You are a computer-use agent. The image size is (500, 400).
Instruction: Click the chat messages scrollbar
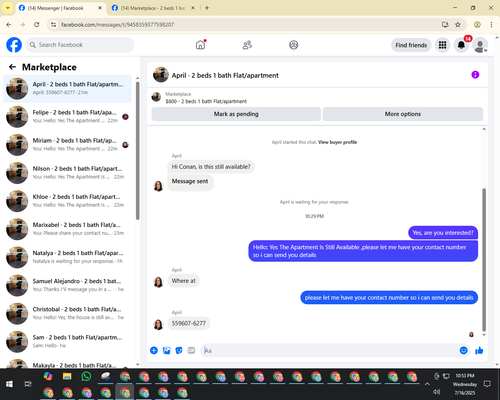(484, 260)
